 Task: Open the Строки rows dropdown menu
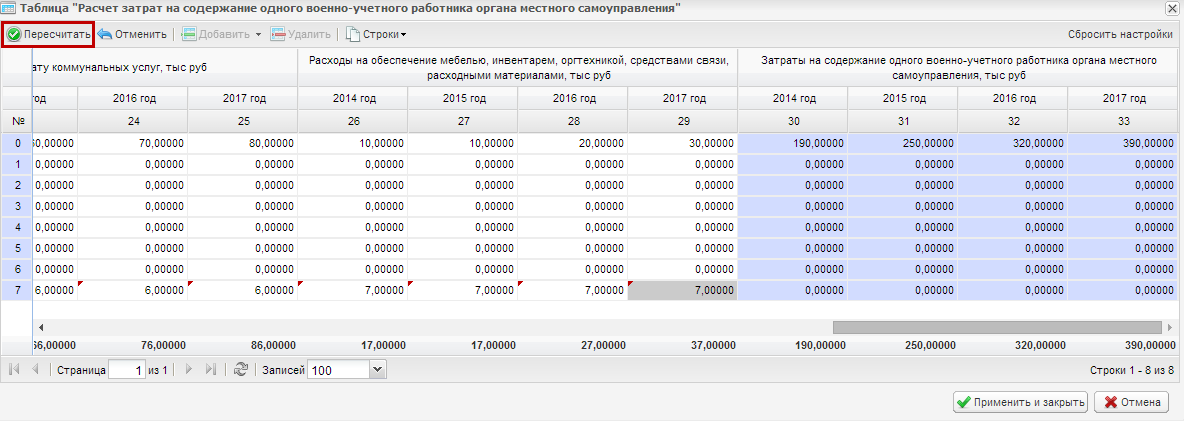tap(376, 35)
